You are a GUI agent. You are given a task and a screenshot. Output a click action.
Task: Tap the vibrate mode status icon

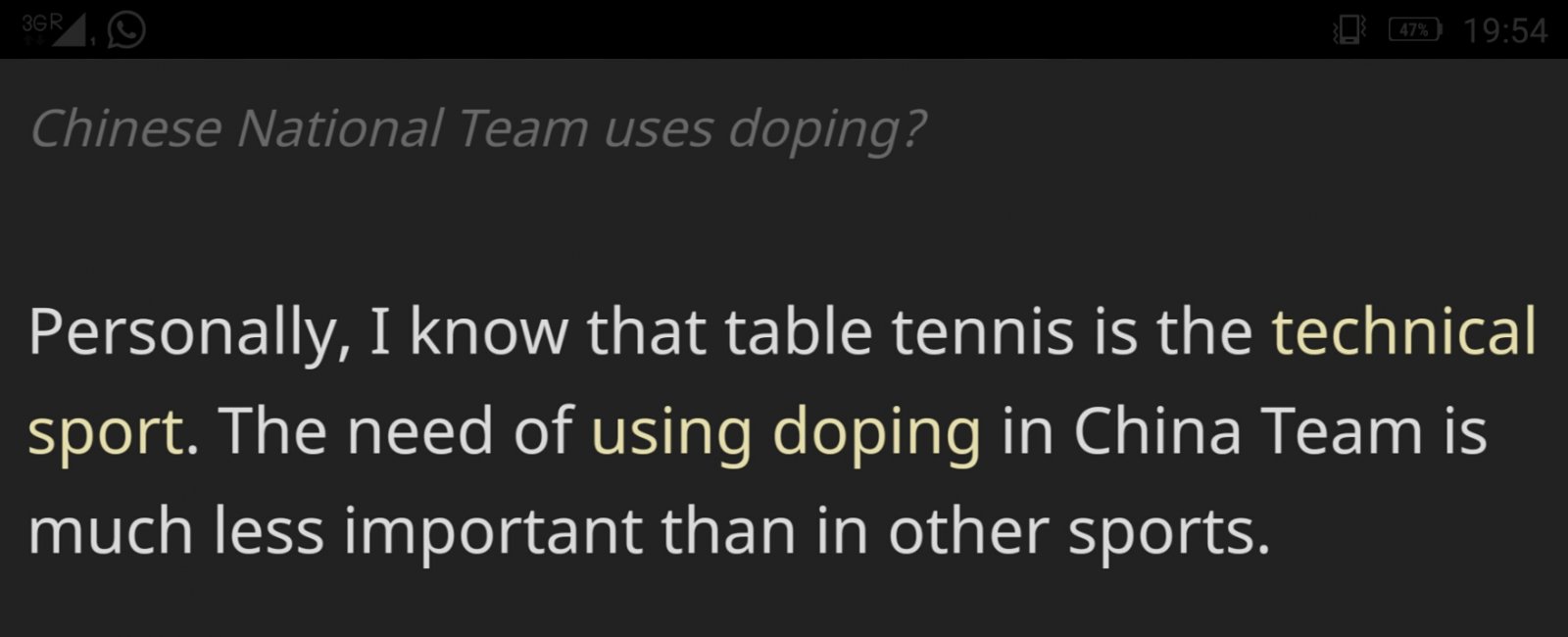[1349, 30]
